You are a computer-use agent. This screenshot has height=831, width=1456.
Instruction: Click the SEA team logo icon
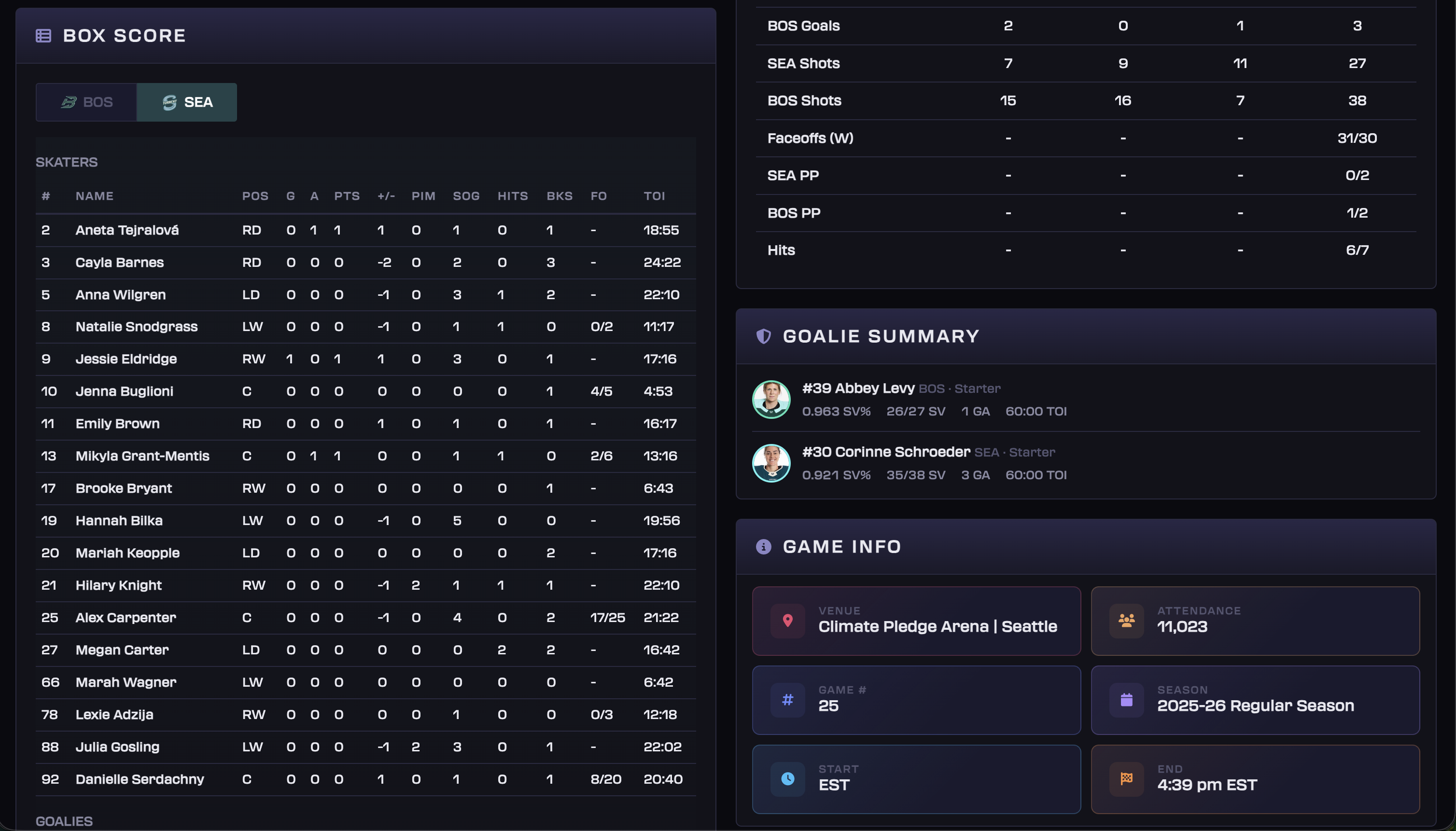pos(171,102)
